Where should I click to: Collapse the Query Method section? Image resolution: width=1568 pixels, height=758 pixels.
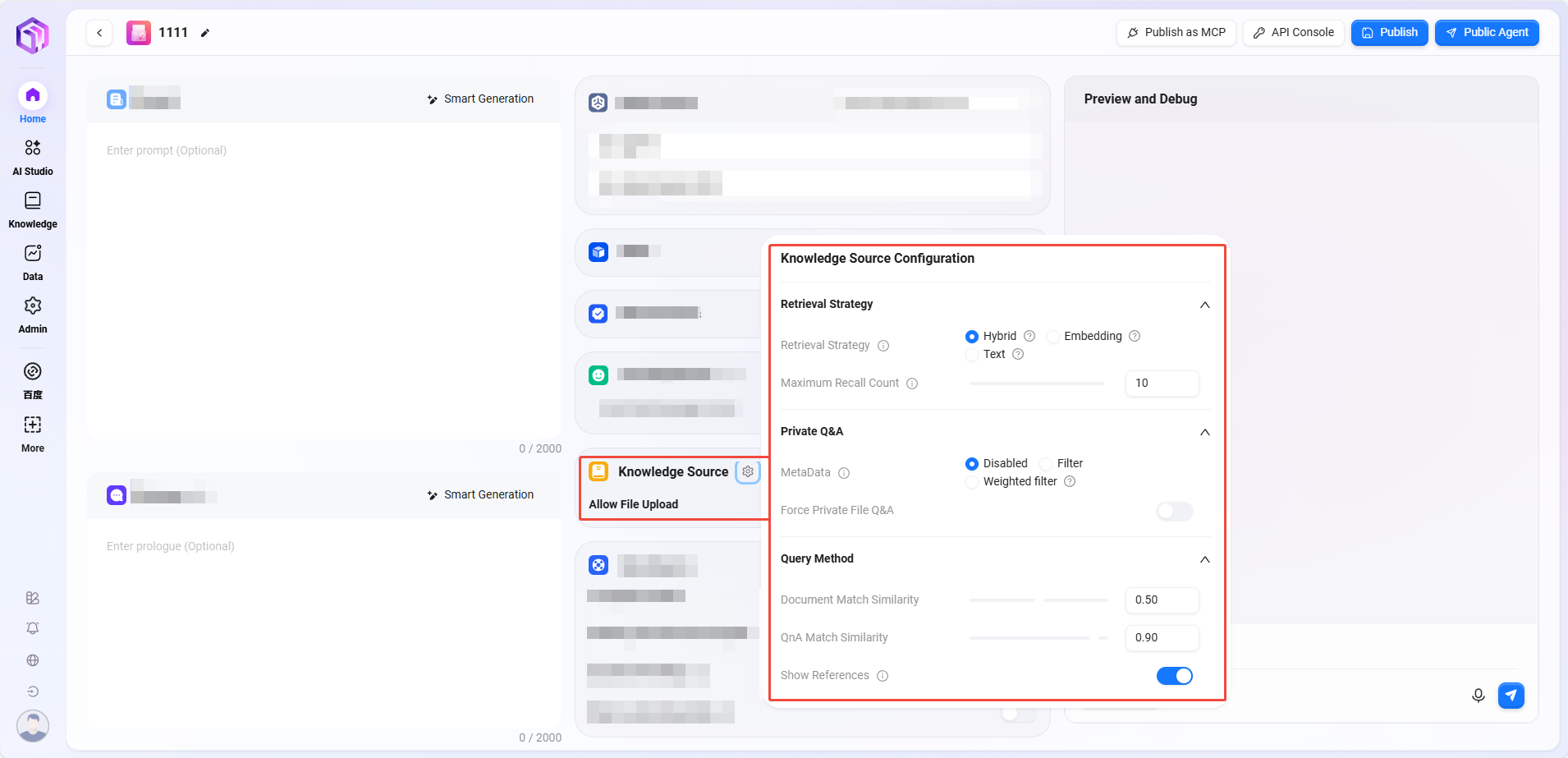click(1204, 559)
